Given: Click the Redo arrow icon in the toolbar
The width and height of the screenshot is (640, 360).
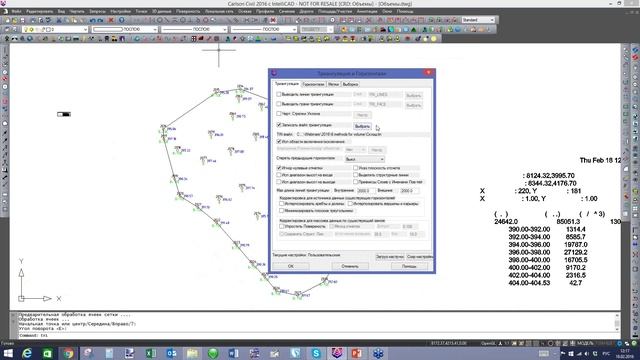Looking at the screenshot, I should 100,20.
